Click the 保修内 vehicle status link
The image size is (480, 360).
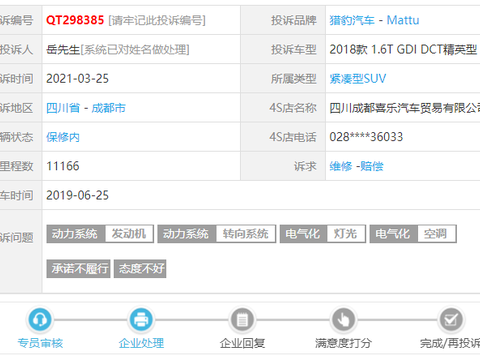click(x=63, y=137)
